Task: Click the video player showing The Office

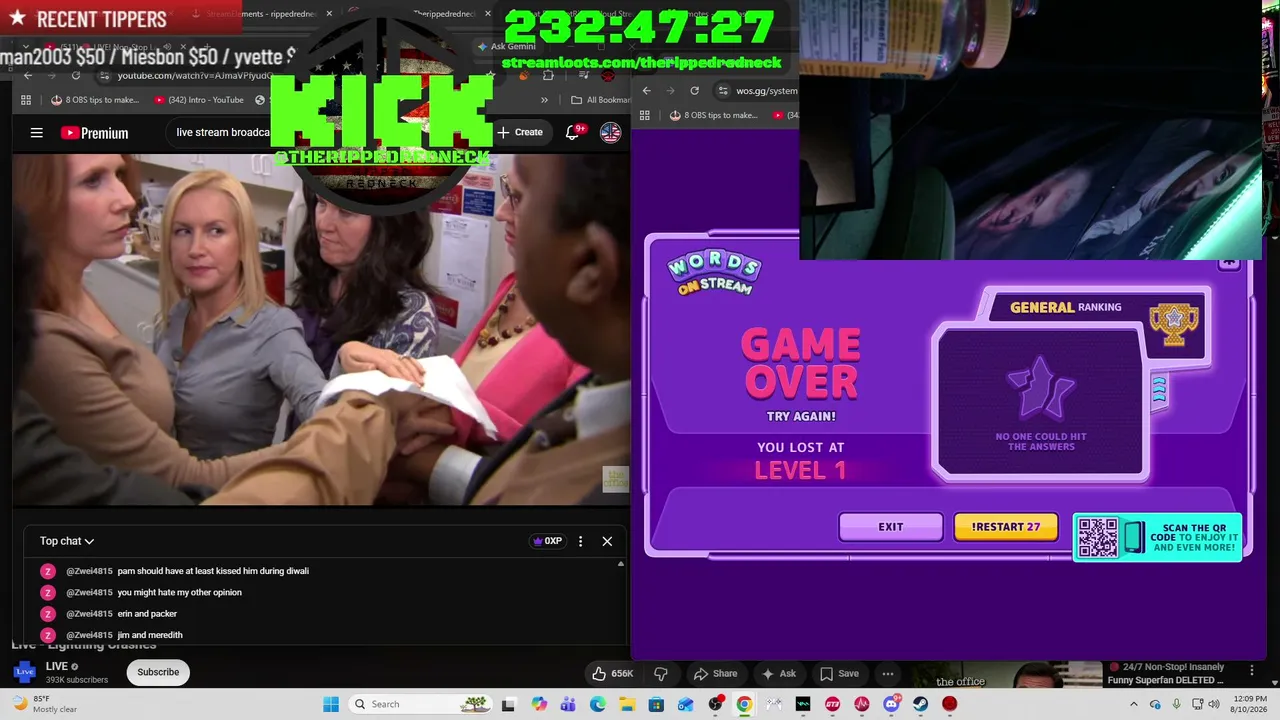Action: point(321,330)
